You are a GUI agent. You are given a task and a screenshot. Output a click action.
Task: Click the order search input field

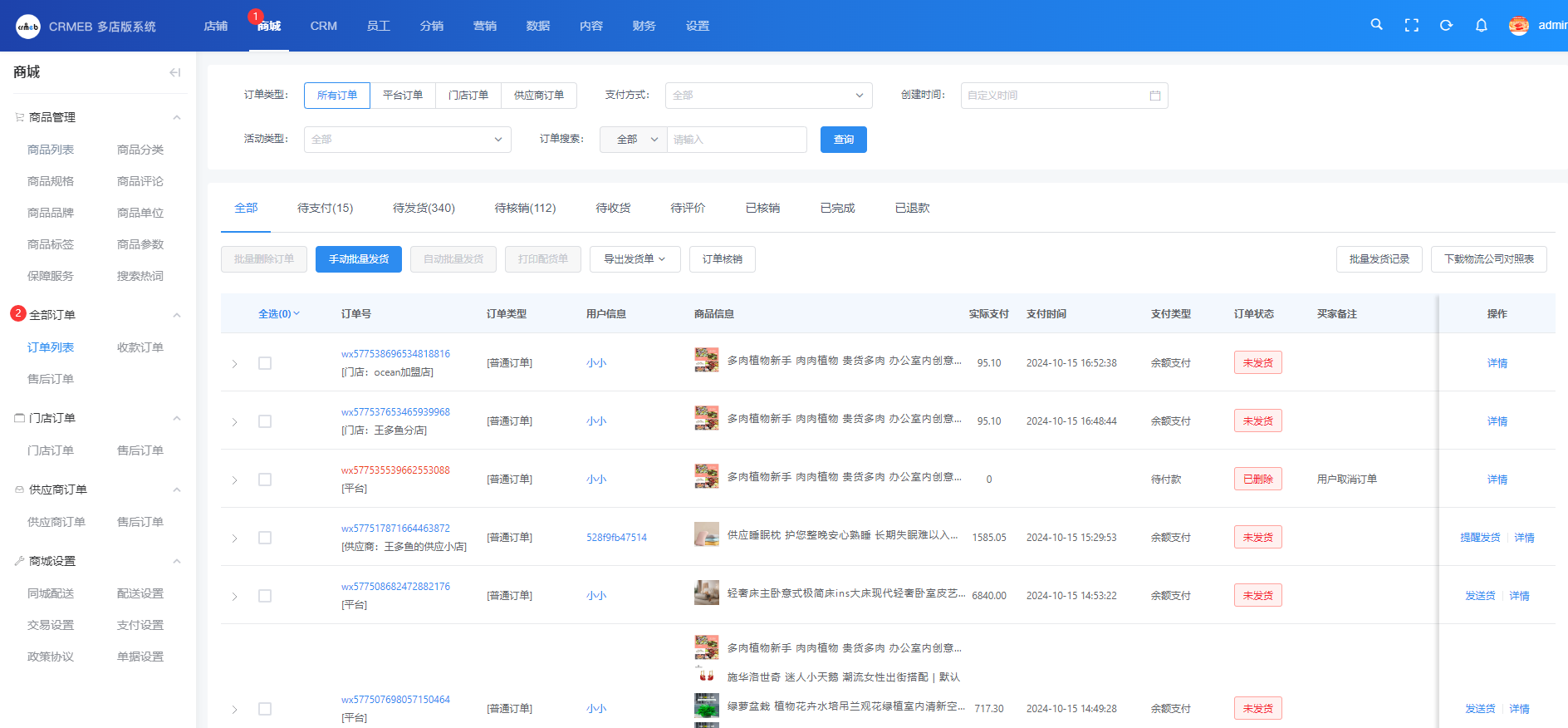coord(736,140)
